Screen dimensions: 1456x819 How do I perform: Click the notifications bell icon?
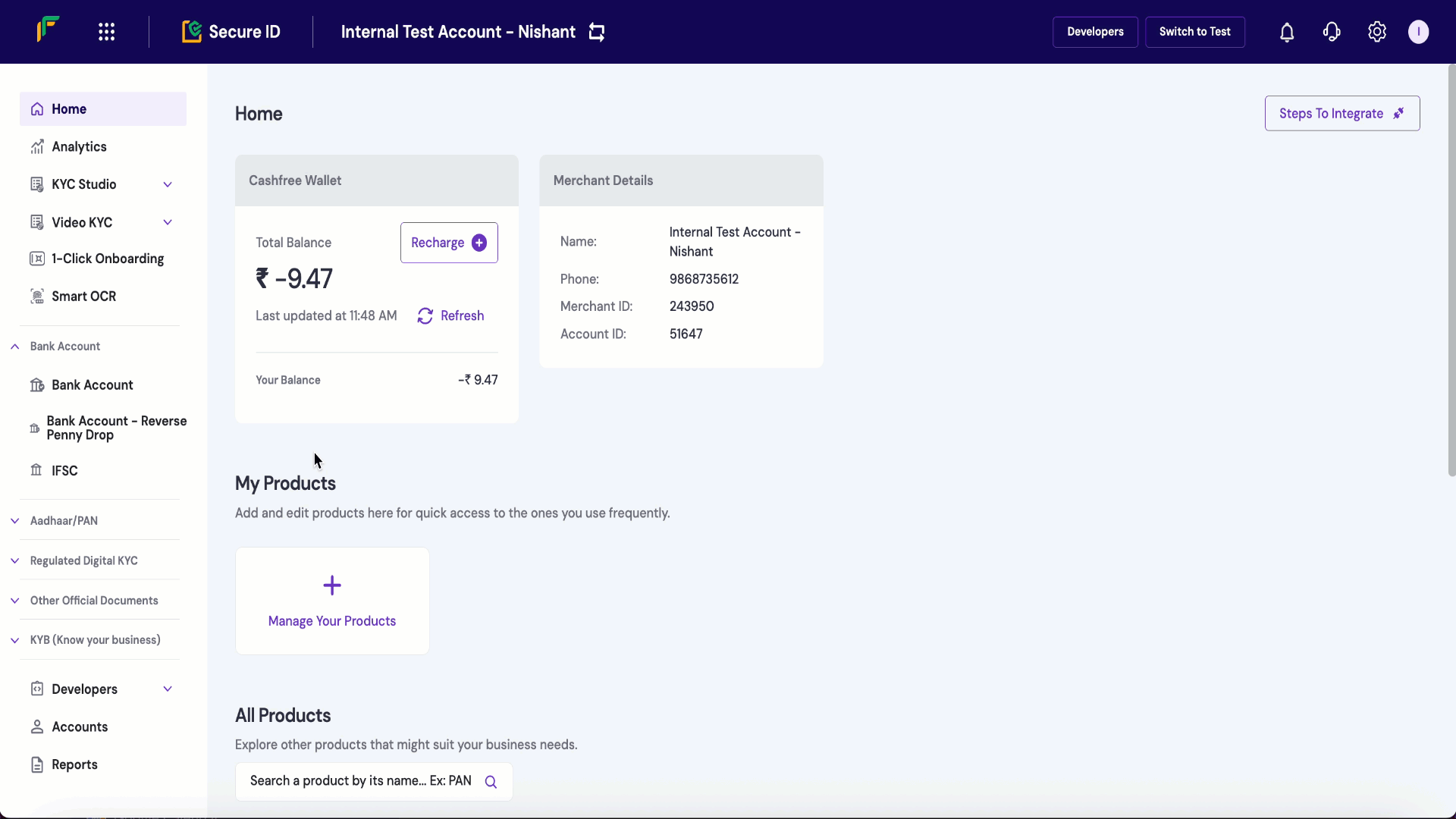click(1287, 32)
